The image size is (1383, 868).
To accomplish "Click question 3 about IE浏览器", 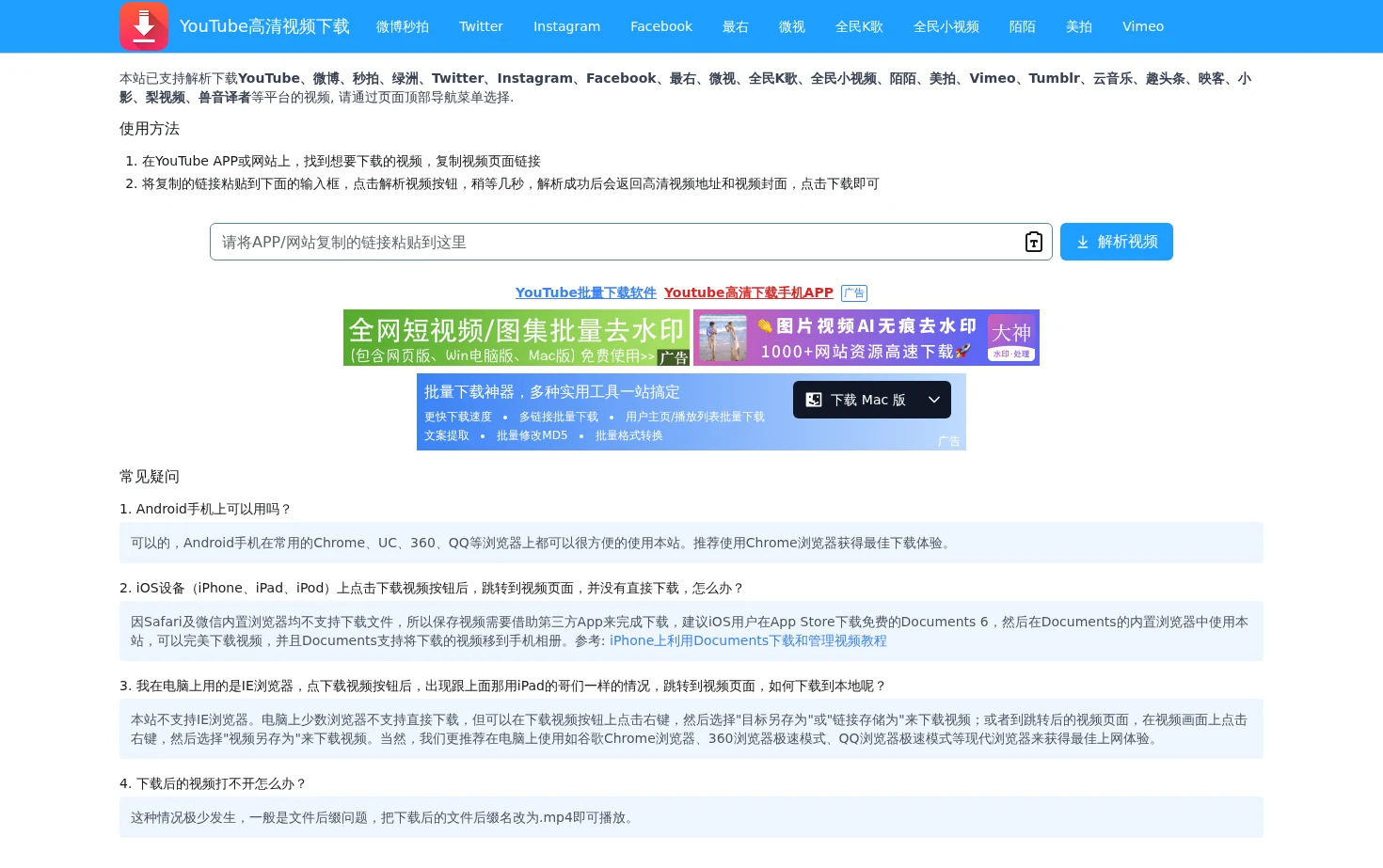I will click(x=503, y=686).
